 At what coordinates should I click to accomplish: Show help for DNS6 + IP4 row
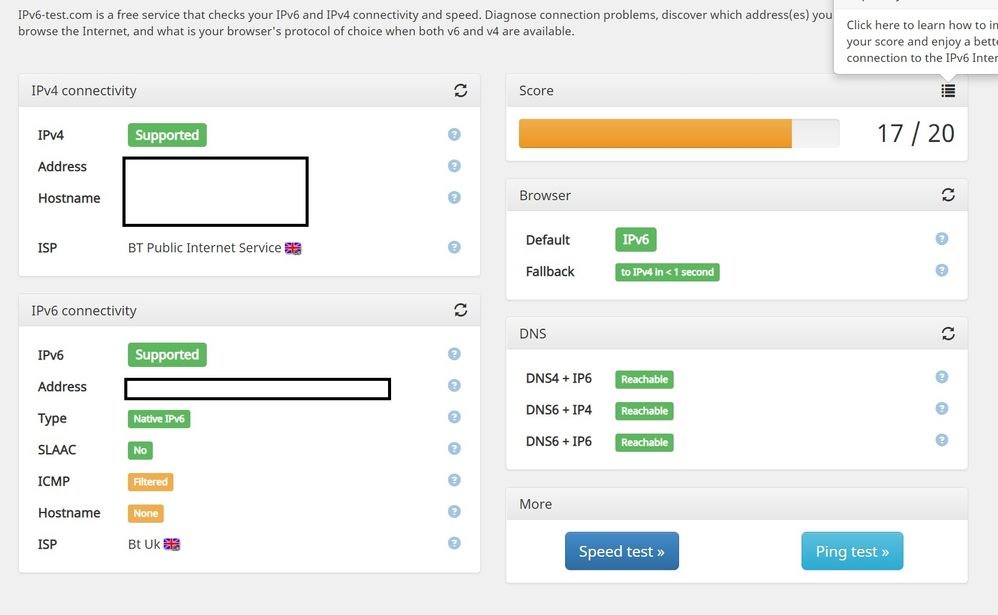tap(941, 409)
